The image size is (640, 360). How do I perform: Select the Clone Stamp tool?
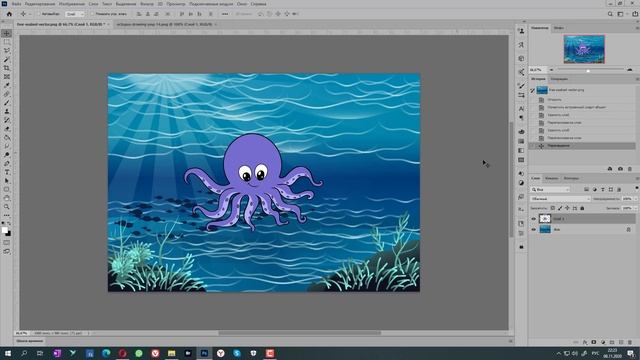[7, 111]
